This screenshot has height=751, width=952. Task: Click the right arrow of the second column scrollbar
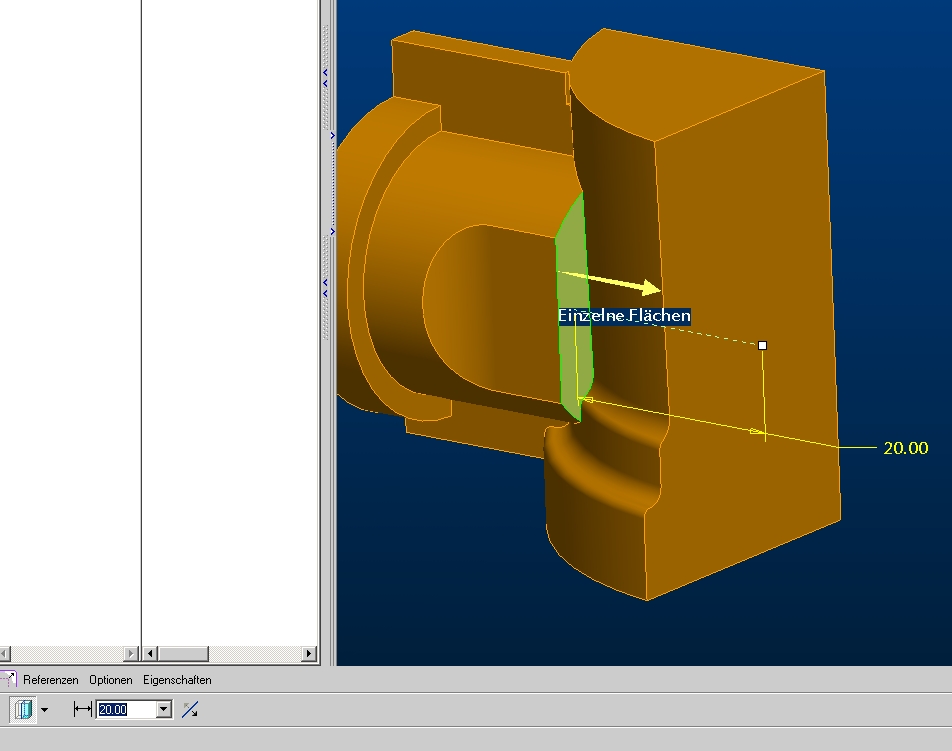click(309, 654)
